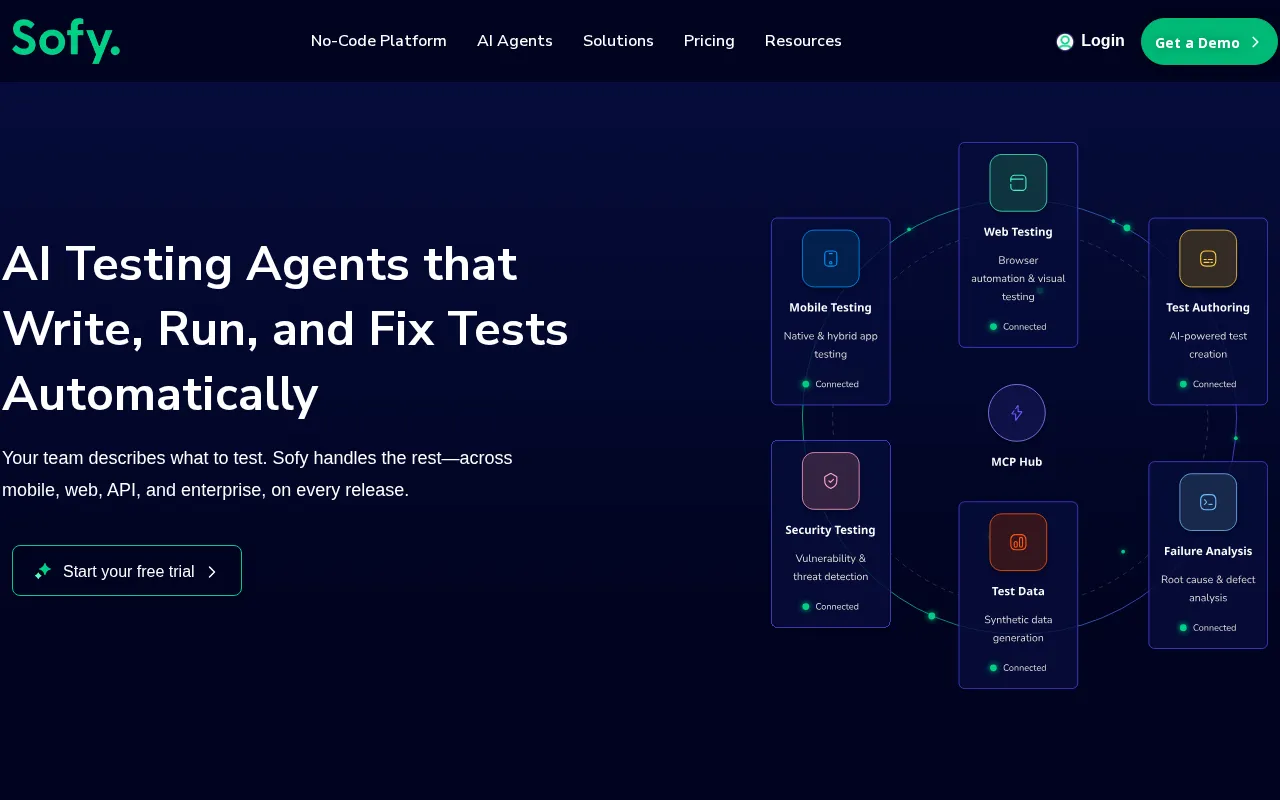1280x800 pixels.
Task: Click 'Native & hybrid app testing' description
Action: point(830,345)
